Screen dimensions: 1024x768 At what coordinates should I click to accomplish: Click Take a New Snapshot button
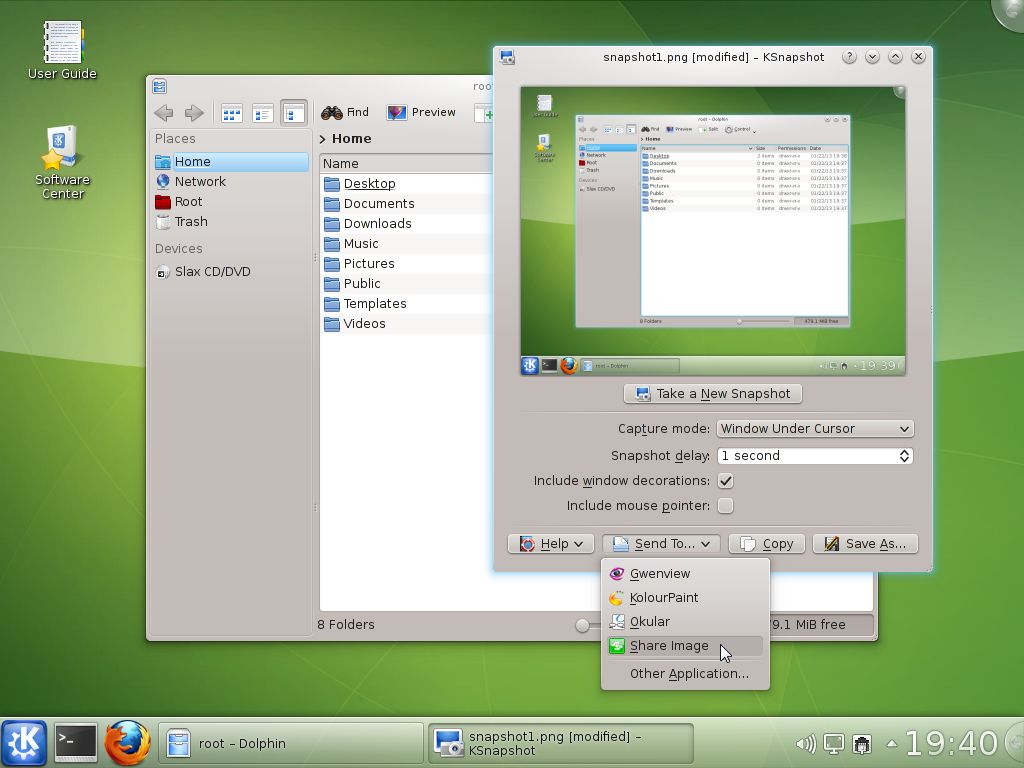pos(713,394)
